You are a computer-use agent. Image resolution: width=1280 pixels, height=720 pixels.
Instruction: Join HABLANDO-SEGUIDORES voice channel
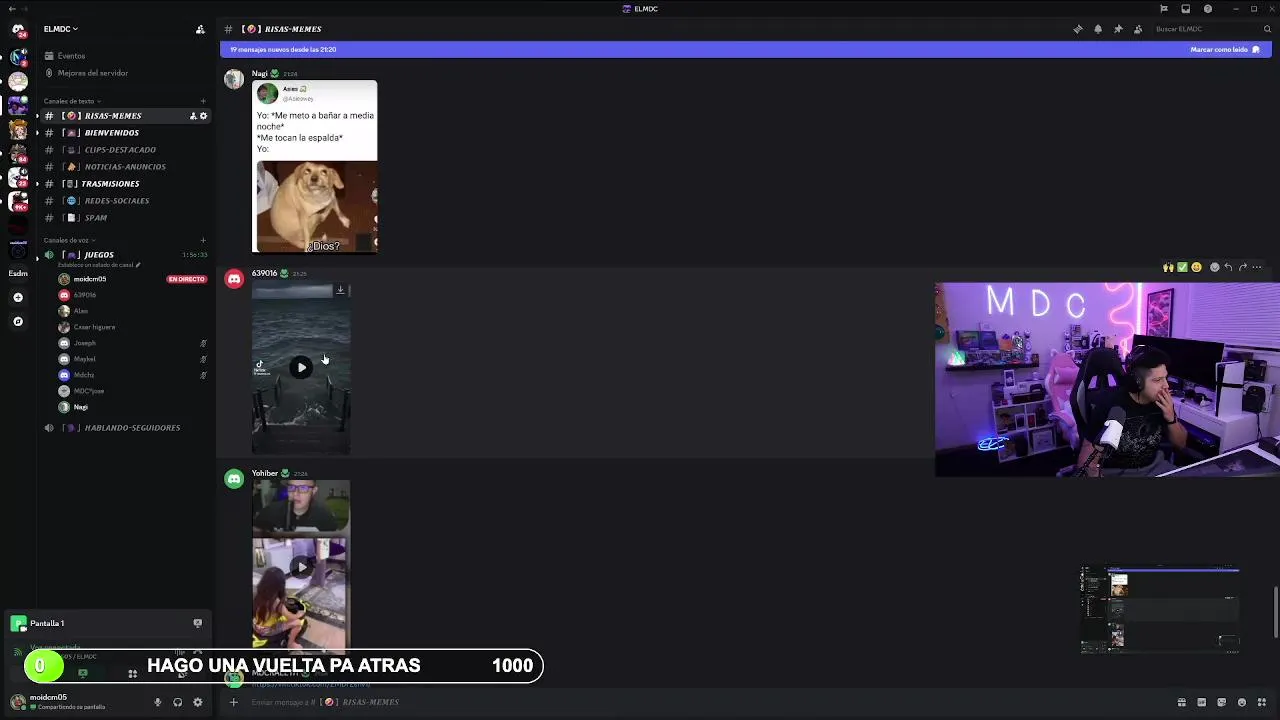coord(124,428)
